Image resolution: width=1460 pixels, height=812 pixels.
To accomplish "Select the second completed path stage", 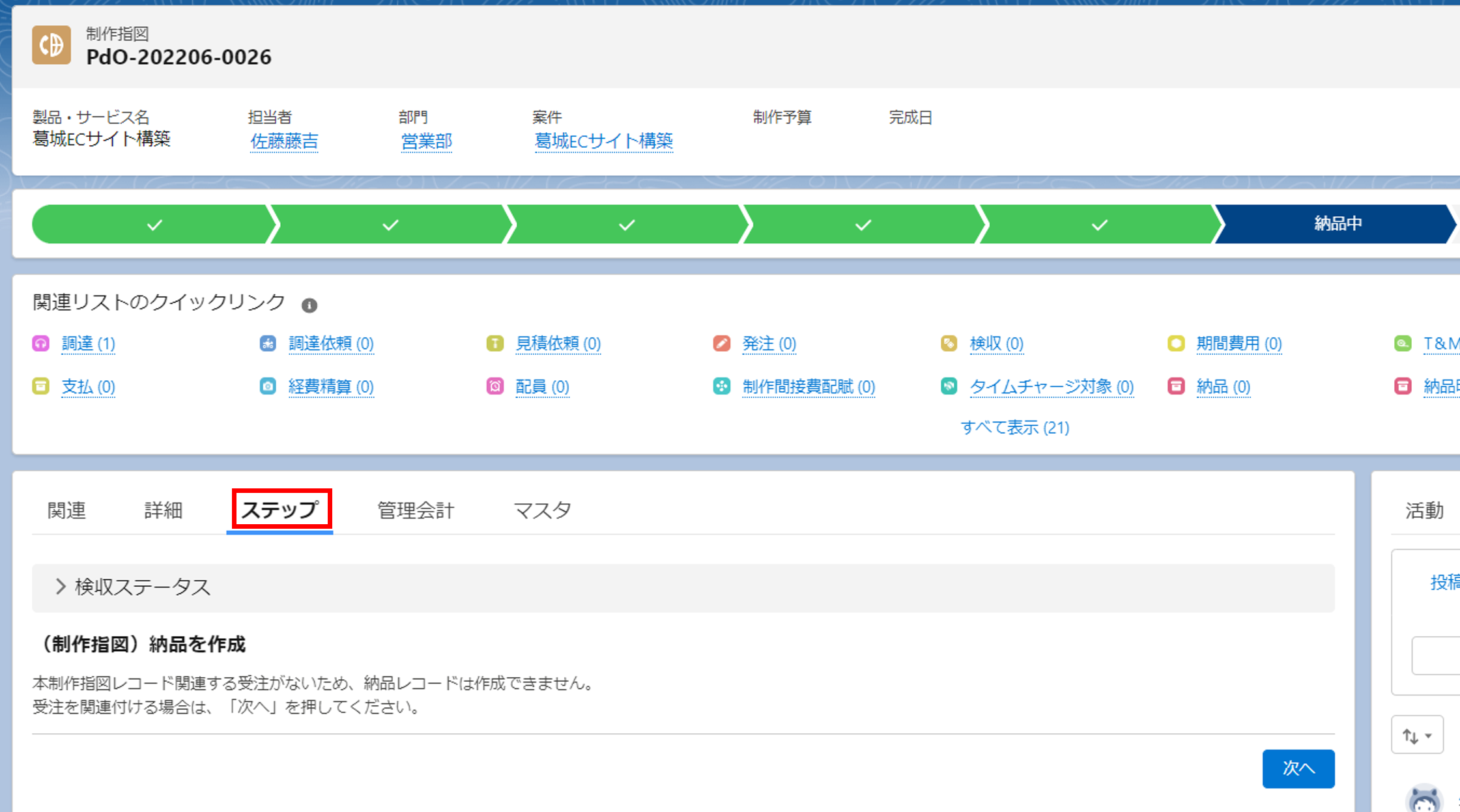I will pyautogui.click(x=390, y=224).
